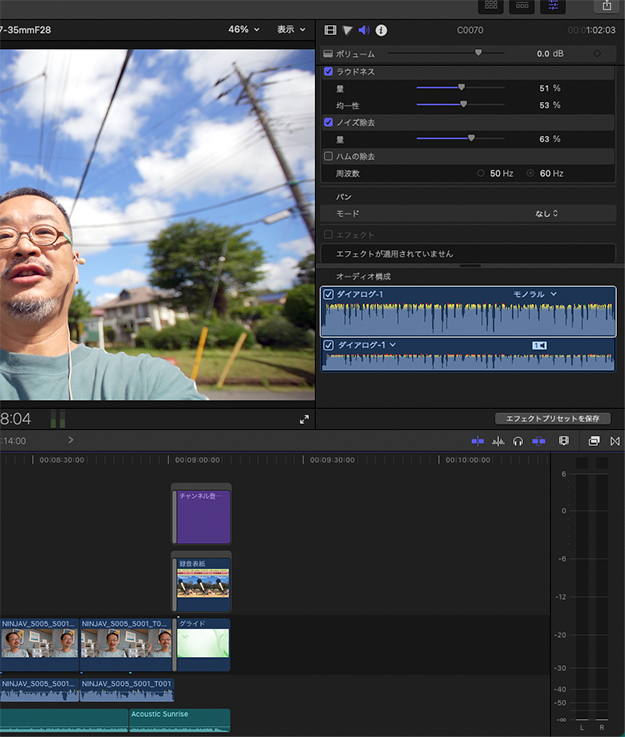The image size is (625, 737).
Task: Select the purple チャンネル登 title clip
Action: 201,517
